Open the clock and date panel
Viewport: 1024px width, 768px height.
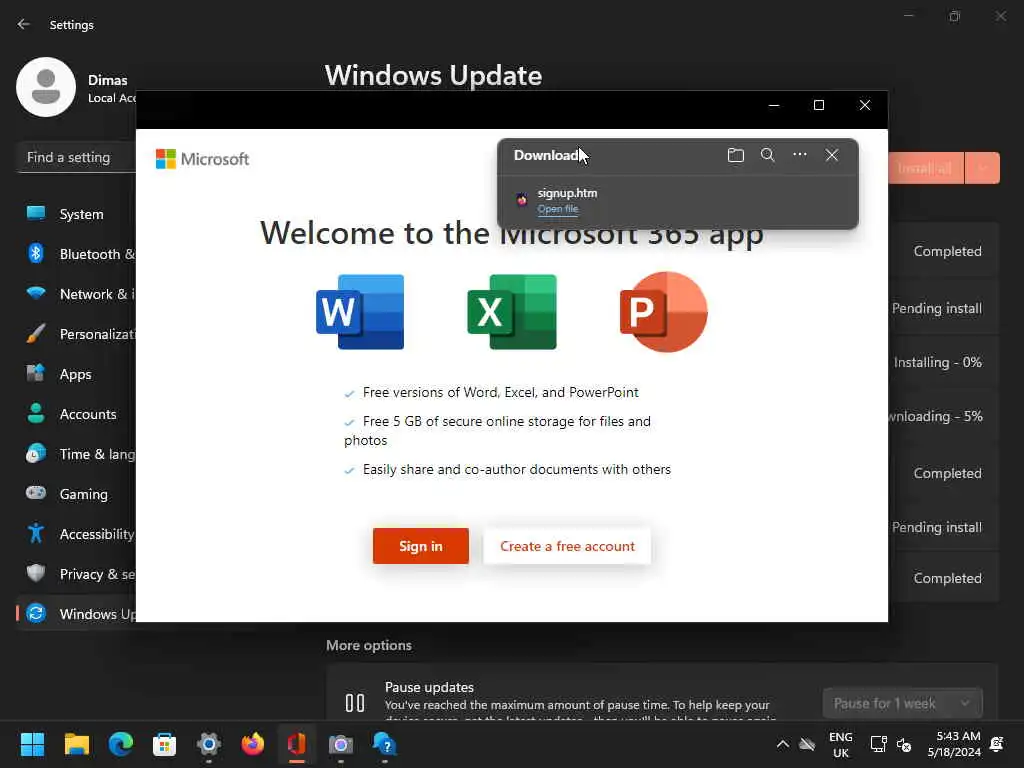[x=954, y=744]
